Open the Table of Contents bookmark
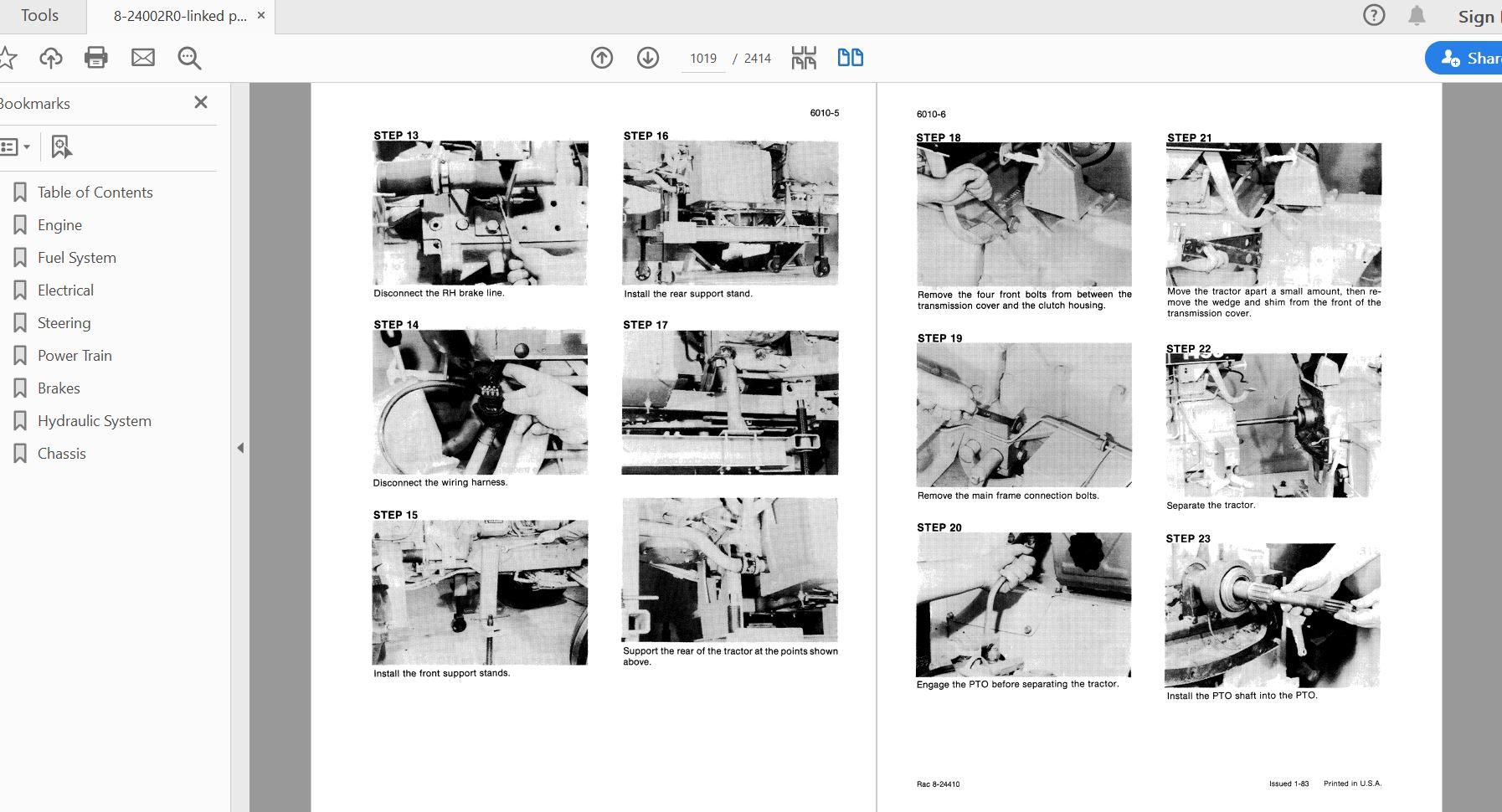Screen dimensions: 1502x812 (x=95, y=193)
